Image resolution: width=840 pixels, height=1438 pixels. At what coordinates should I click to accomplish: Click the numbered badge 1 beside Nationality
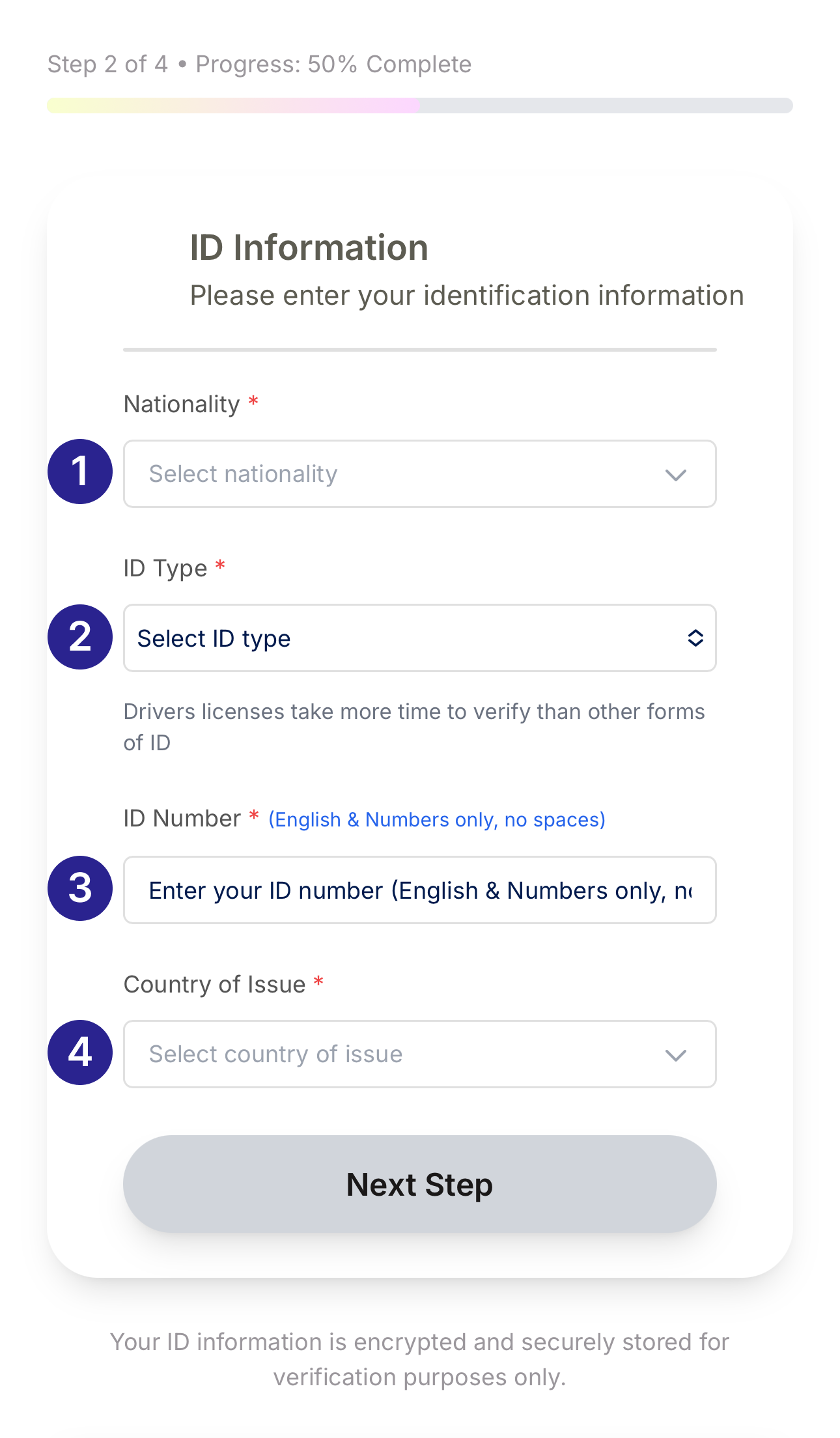(x=80, y=472)
